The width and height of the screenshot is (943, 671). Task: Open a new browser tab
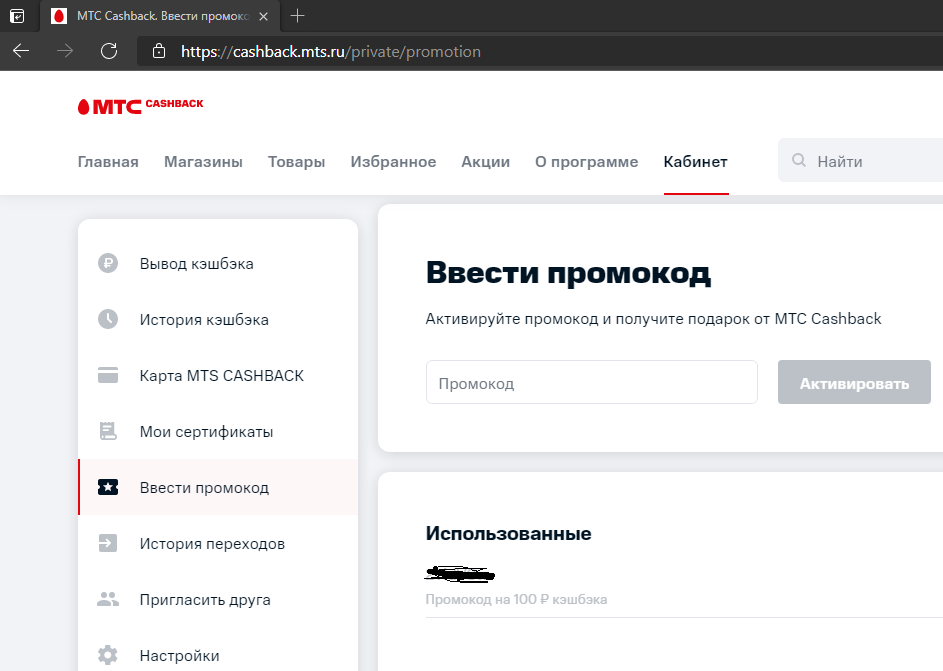[297, 16]
